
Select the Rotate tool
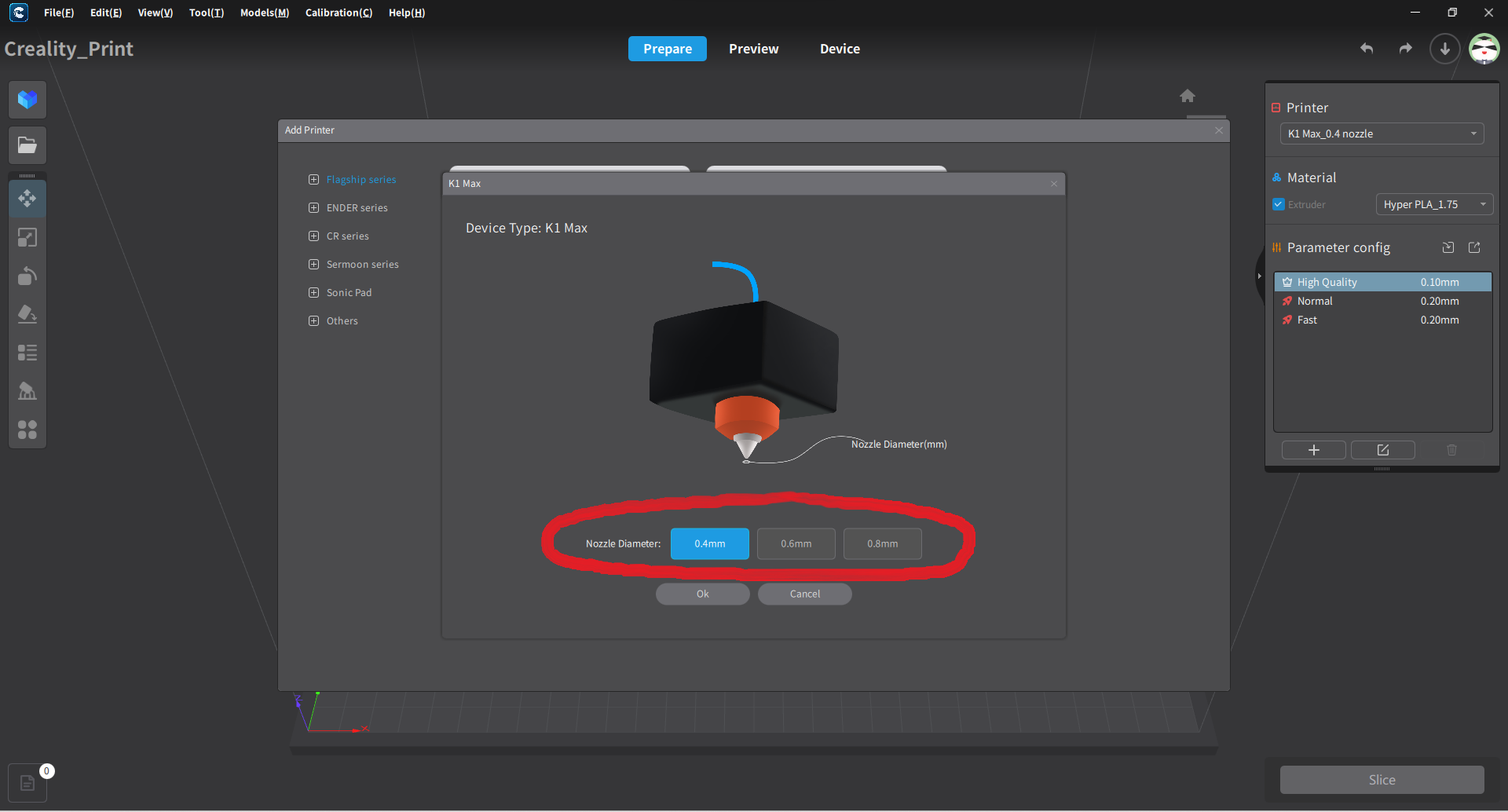click(27, 276)
